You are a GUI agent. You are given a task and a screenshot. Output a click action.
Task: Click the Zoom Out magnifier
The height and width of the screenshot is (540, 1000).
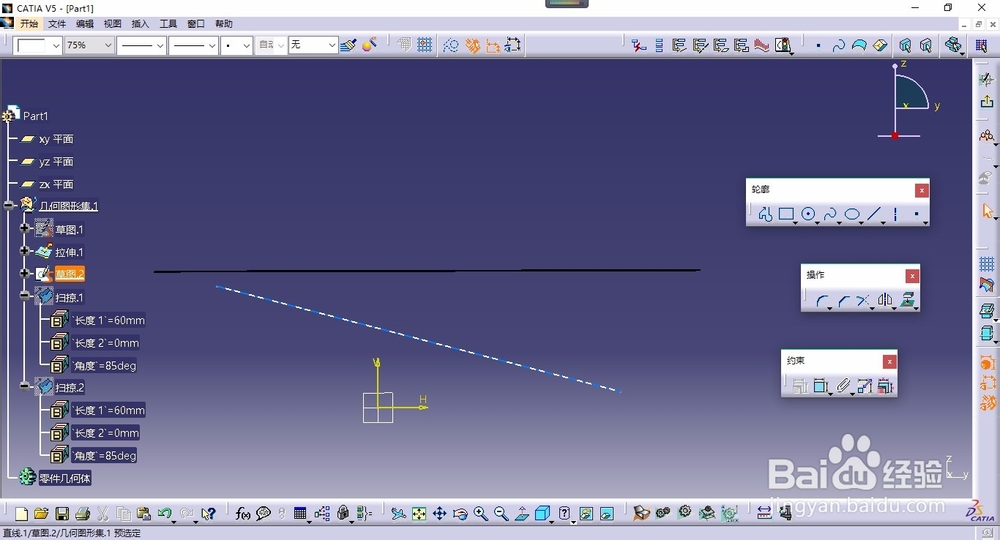point(501,513)
